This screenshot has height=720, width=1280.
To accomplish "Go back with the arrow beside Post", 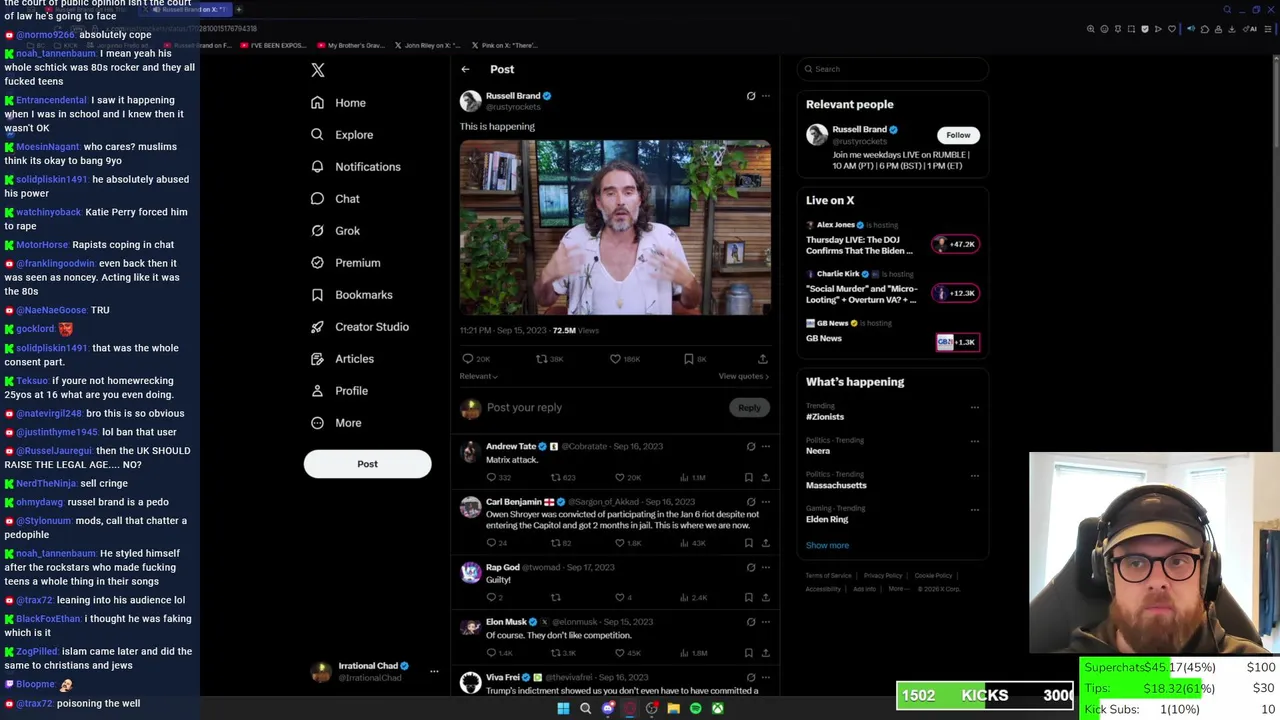I will tap(465, 69).
